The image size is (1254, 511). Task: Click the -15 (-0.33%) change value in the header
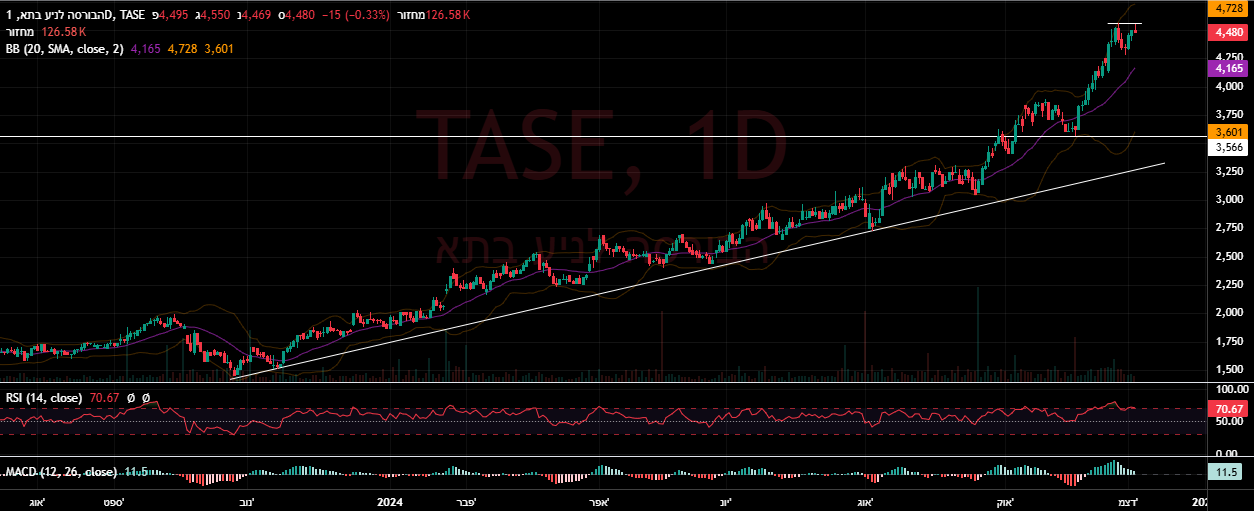358,15
